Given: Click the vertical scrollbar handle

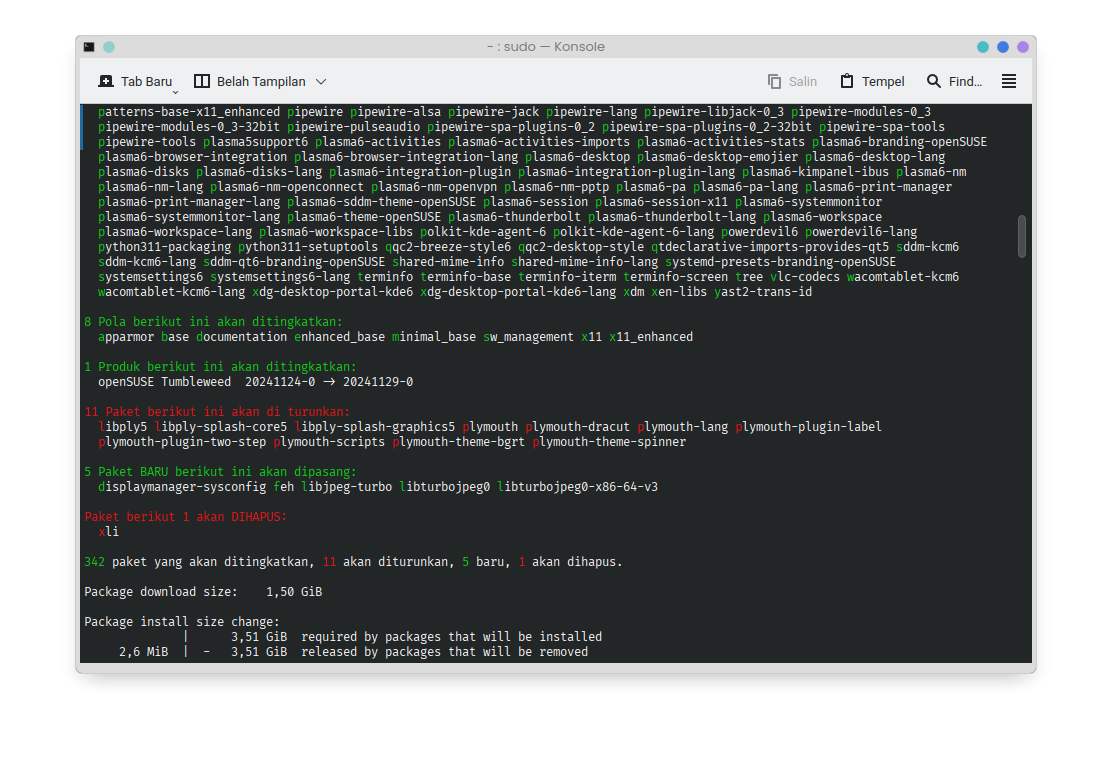Looking at the screenshot, I should point(1022,236).
